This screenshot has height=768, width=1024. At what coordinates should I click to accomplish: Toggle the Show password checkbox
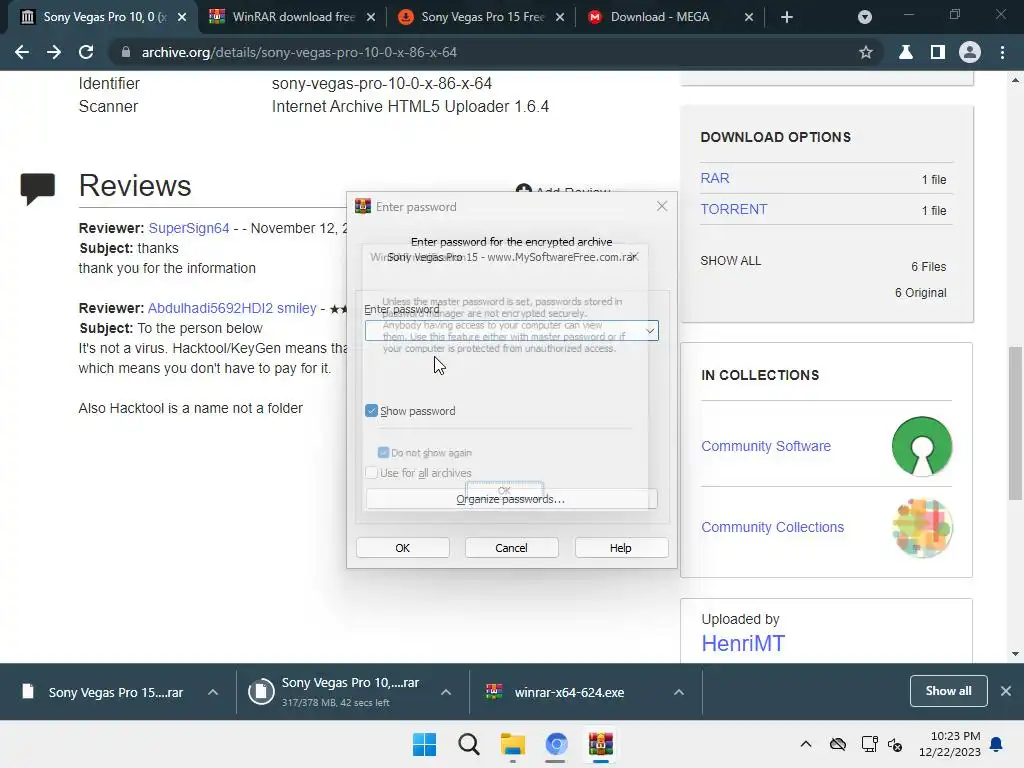click(x=372, y=411)
